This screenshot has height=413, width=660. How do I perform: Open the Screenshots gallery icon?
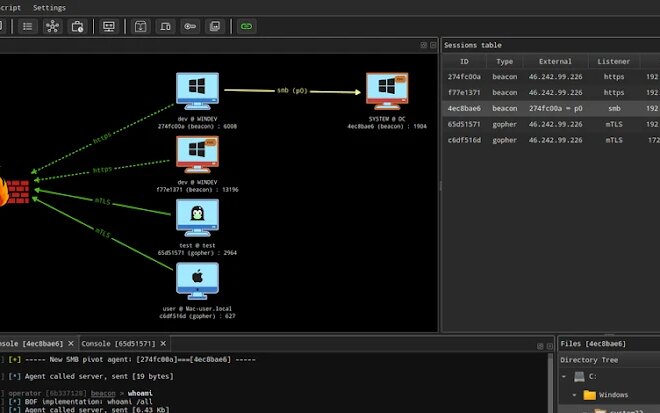click(x=215, y=27)
